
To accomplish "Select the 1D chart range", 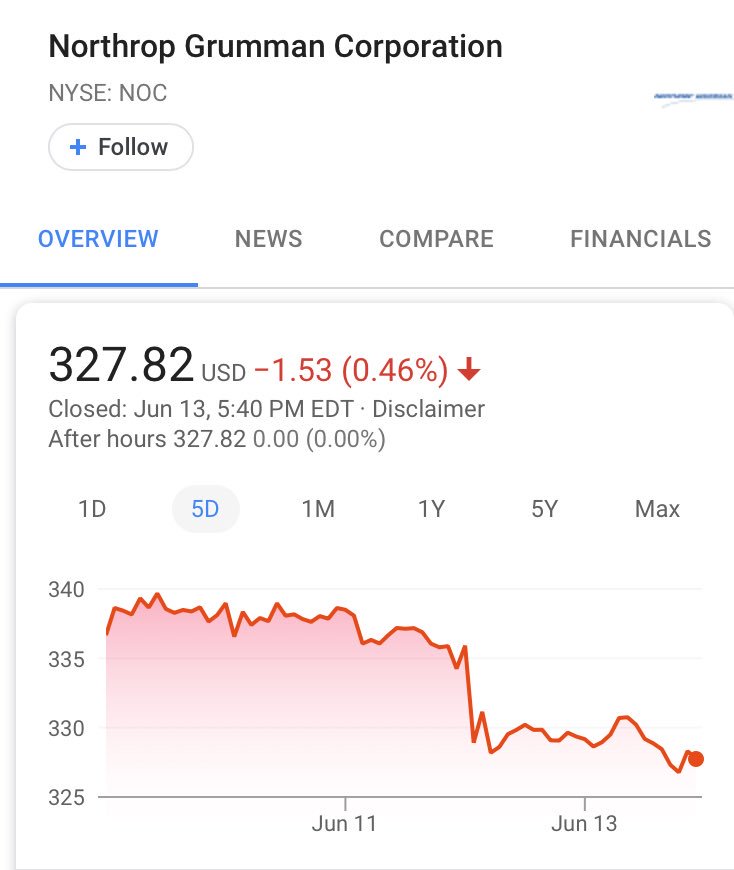I will point(92,509).
